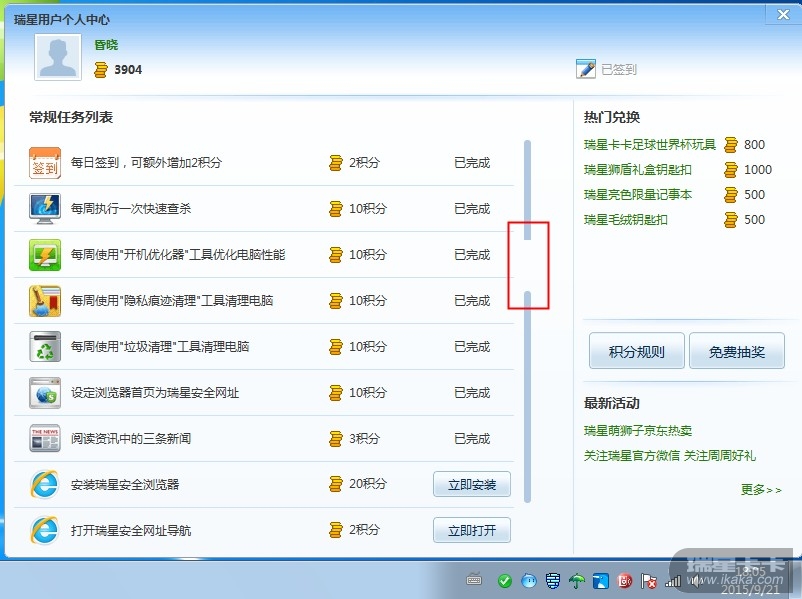Click the newspaper icon for 阅读资讯中的三条新闻
Image resolution: width=802 pixels, height=599 pixels.
coord(45,438)
